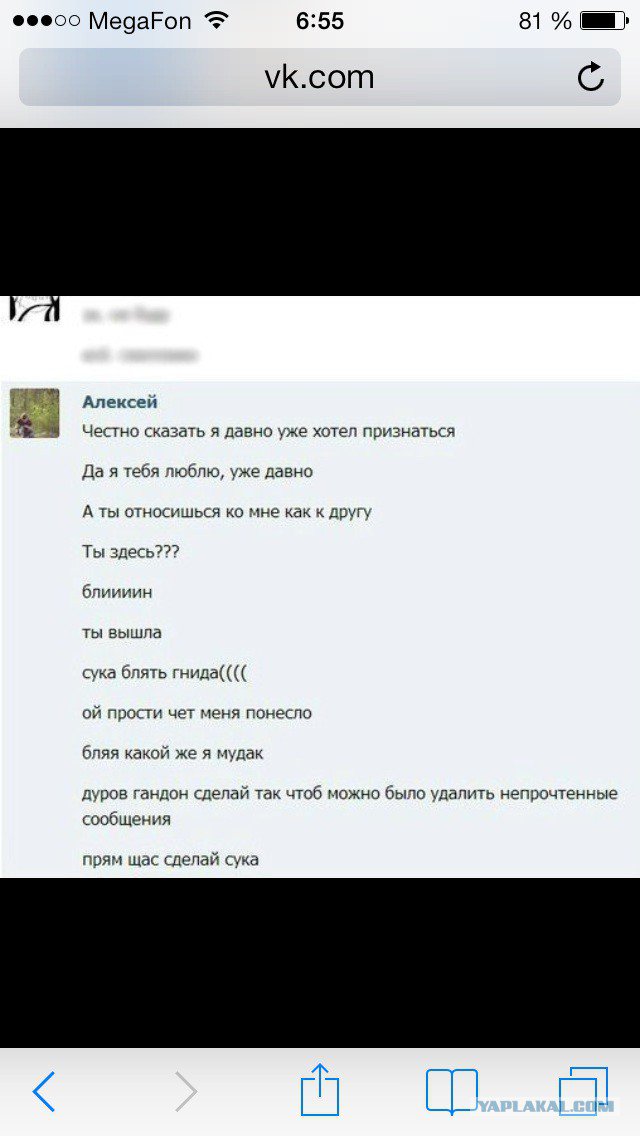This screenshot has width=640, height=1136.
Task: Open the Алексей profile name link
Action: point(120,402)
